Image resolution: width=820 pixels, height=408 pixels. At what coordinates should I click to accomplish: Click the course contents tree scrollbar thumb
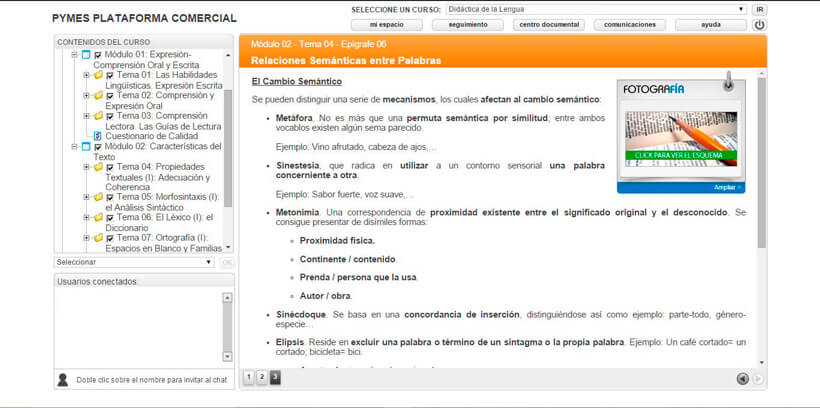click(x=228, y=148)
